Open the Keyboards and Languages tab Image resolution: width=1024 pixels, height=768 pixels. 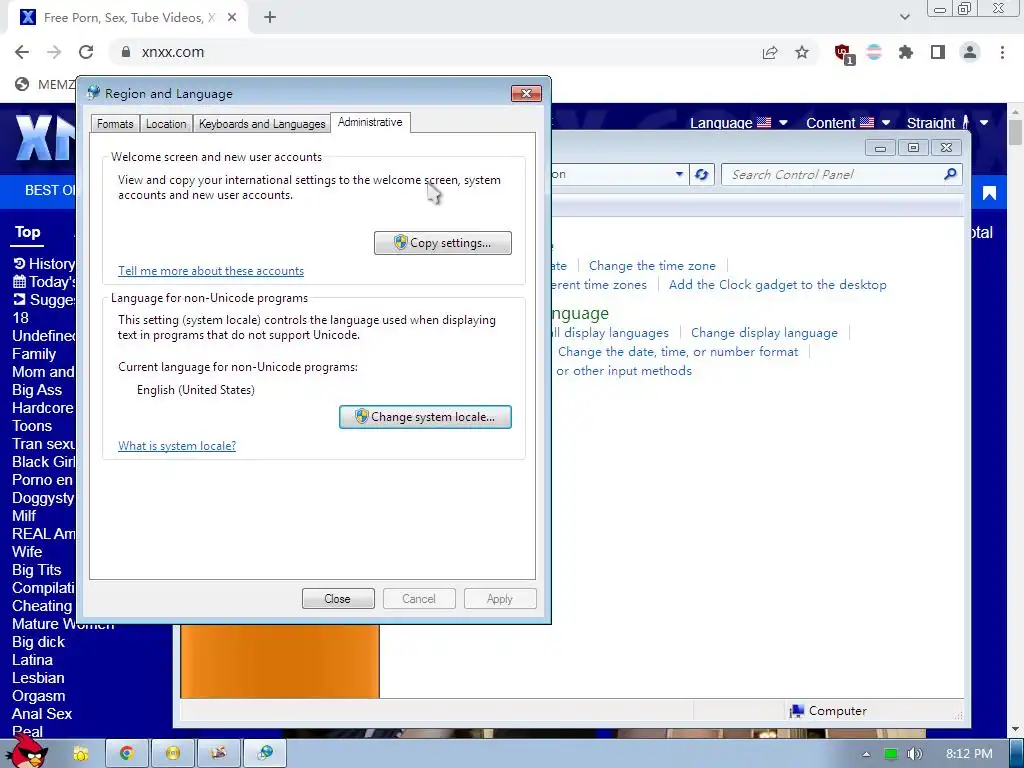click(262, 123)
